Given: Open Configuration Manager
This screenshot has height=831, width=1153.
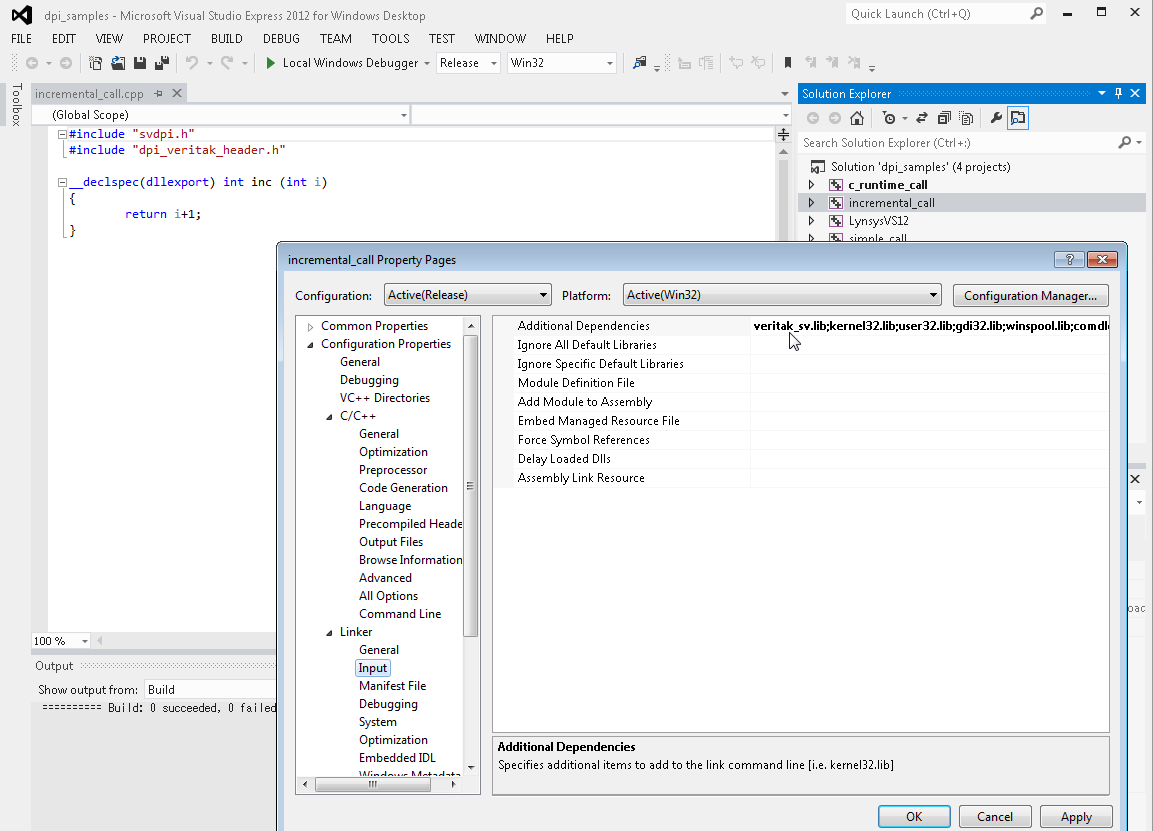Looking at the screenshot, I should (1030, 296).
